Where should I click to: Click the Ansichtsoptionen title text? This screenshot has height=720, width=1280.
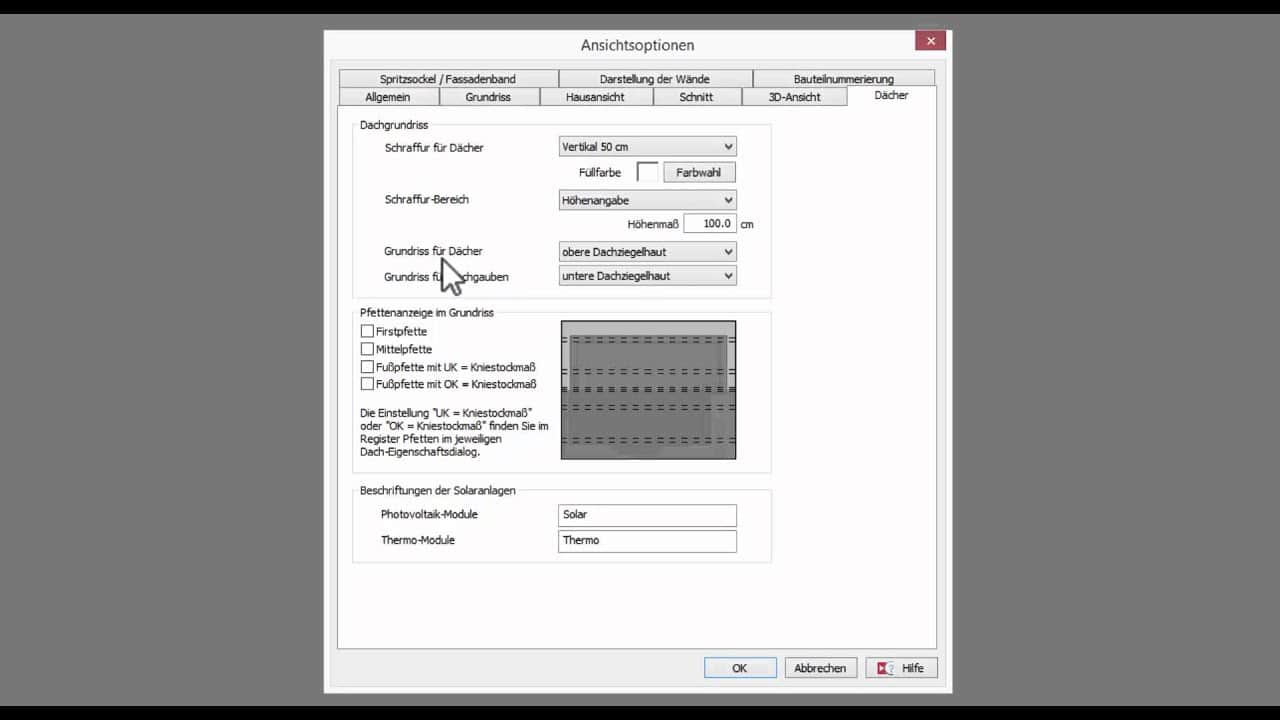point(637,45)
